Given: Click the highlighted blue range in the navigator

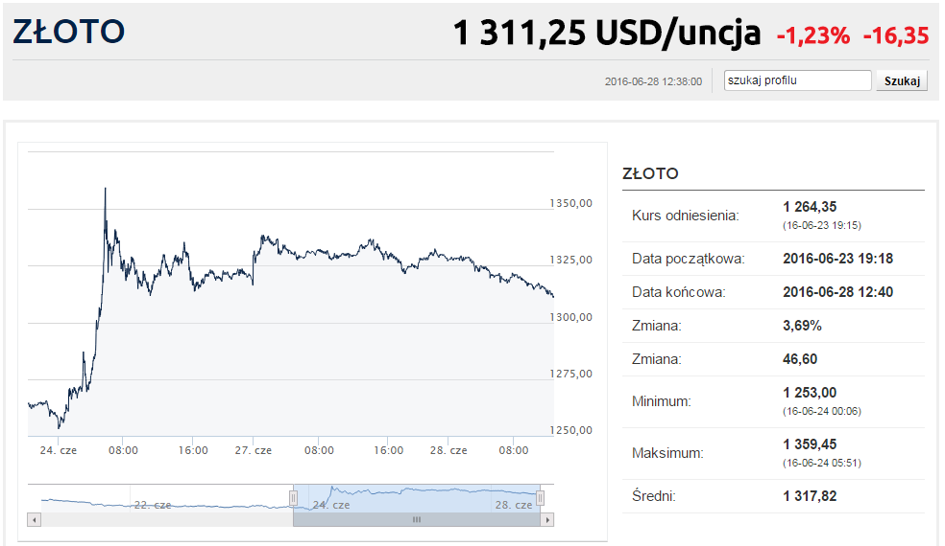Looking at the screenshot, I should [416, 498].
